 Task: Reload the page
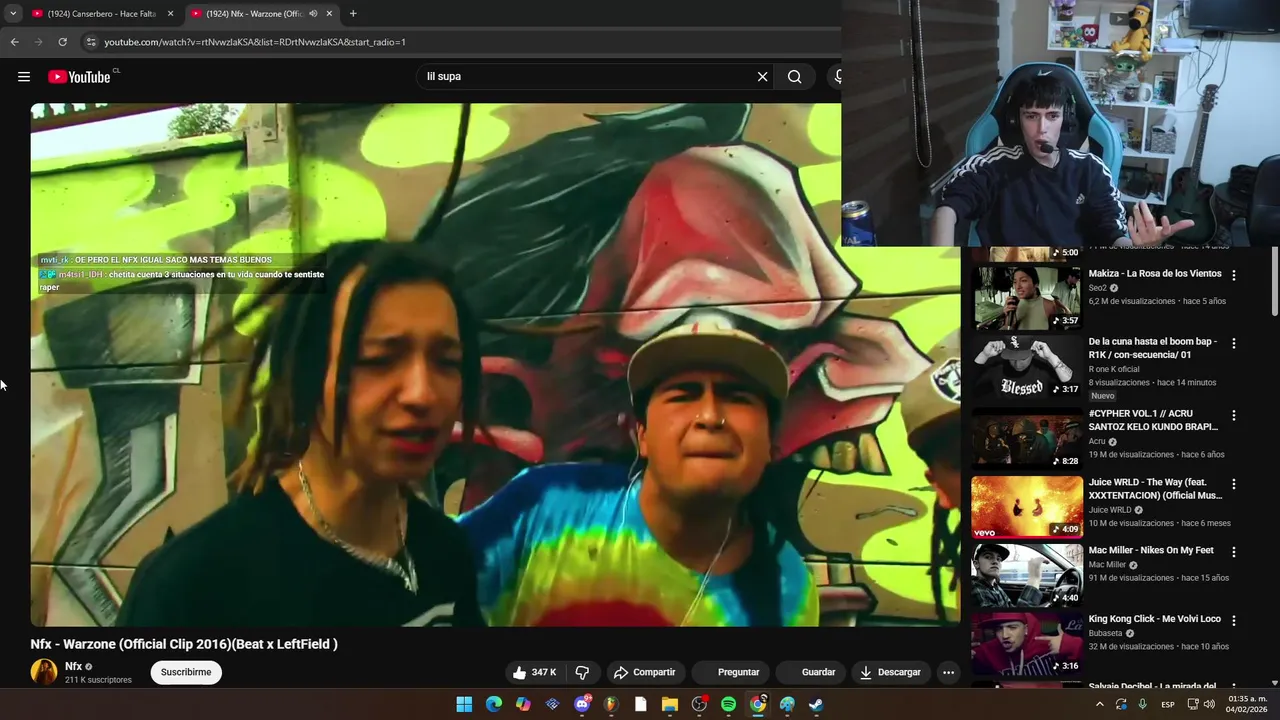[x=62, y=42]
